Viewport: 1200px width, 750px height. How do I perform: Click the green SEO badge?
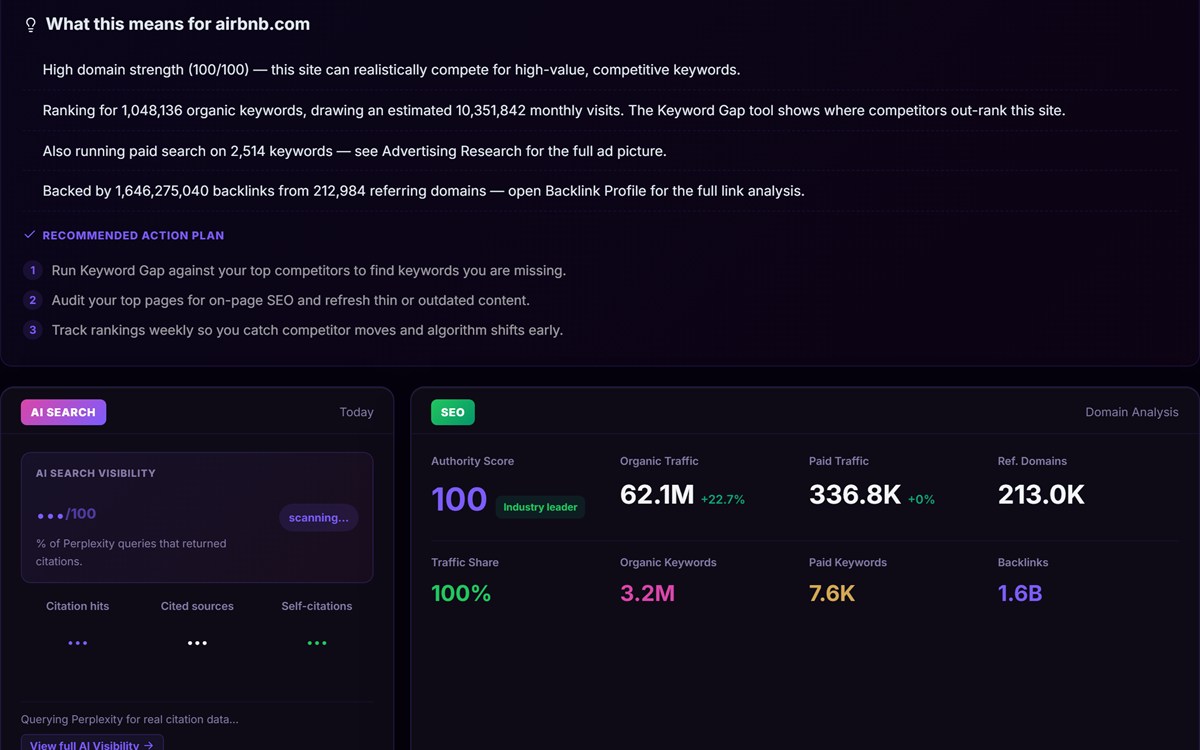(x=453, y=412)
